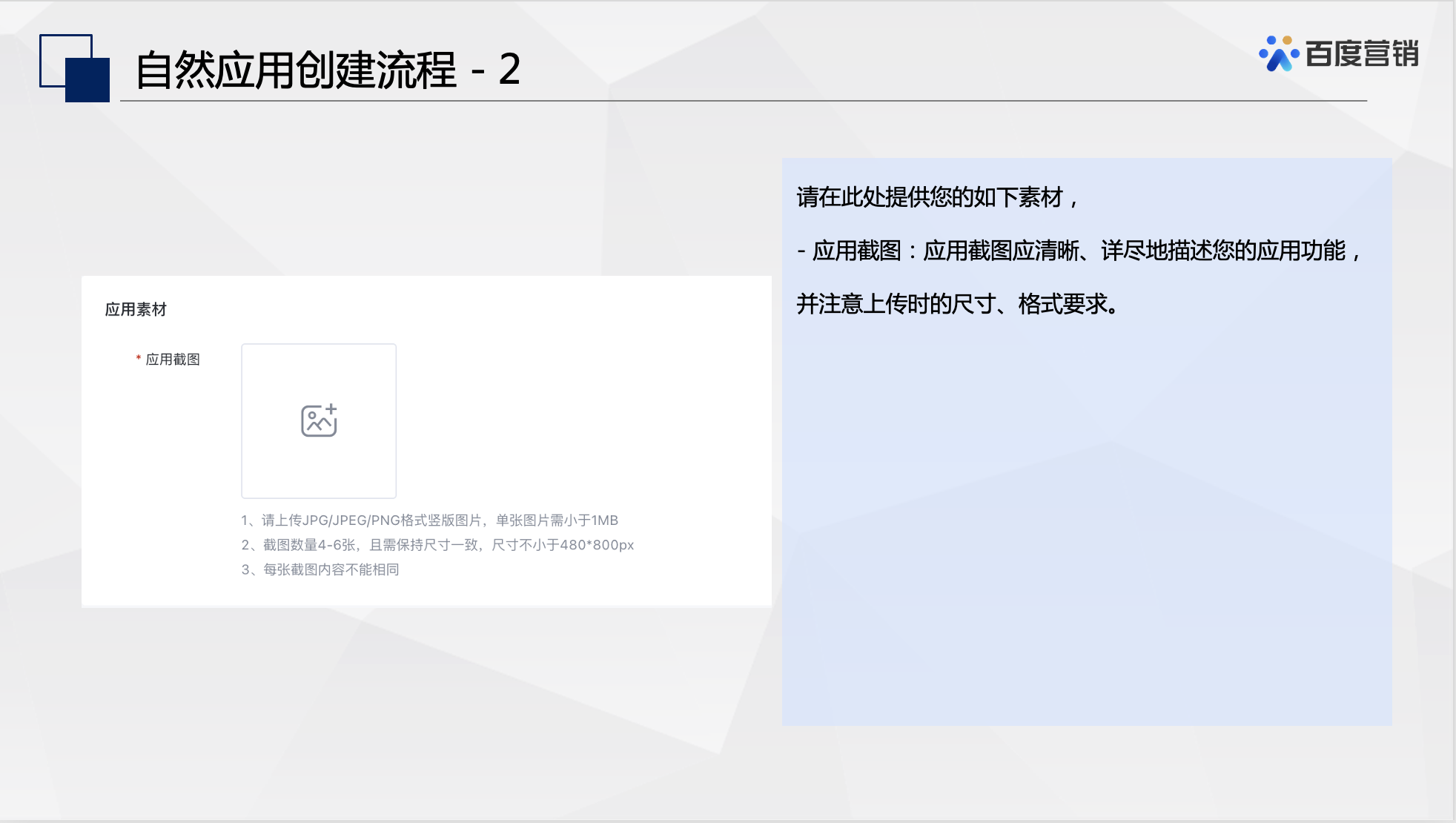This screenshot has height=823, width=1456.
Task: Click the Baidu Marketing logo
Action: pos(1339,53)
